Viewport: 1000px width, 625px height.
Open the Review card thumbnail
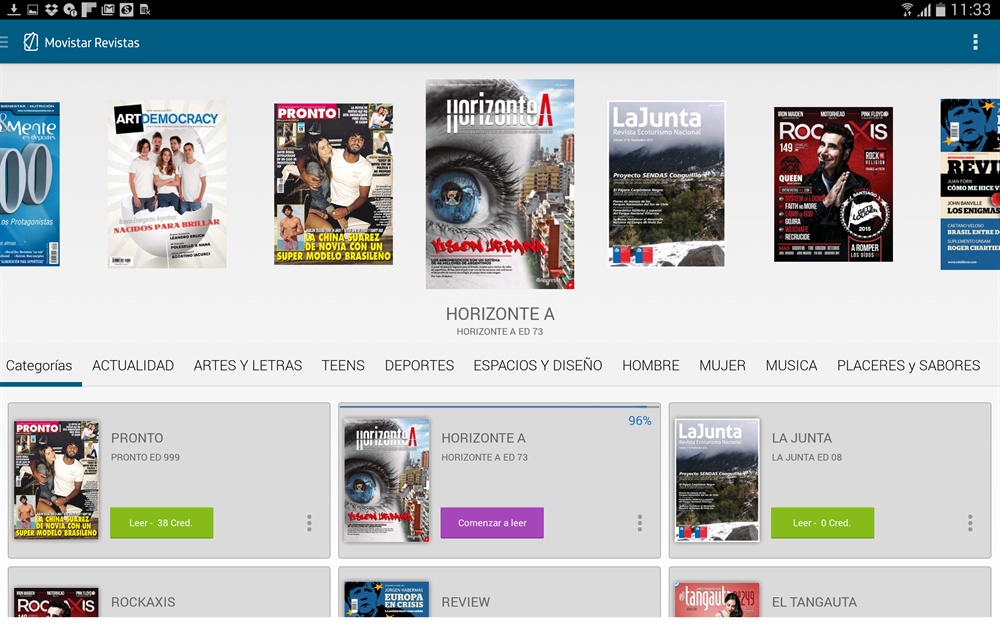pos(386,599)
